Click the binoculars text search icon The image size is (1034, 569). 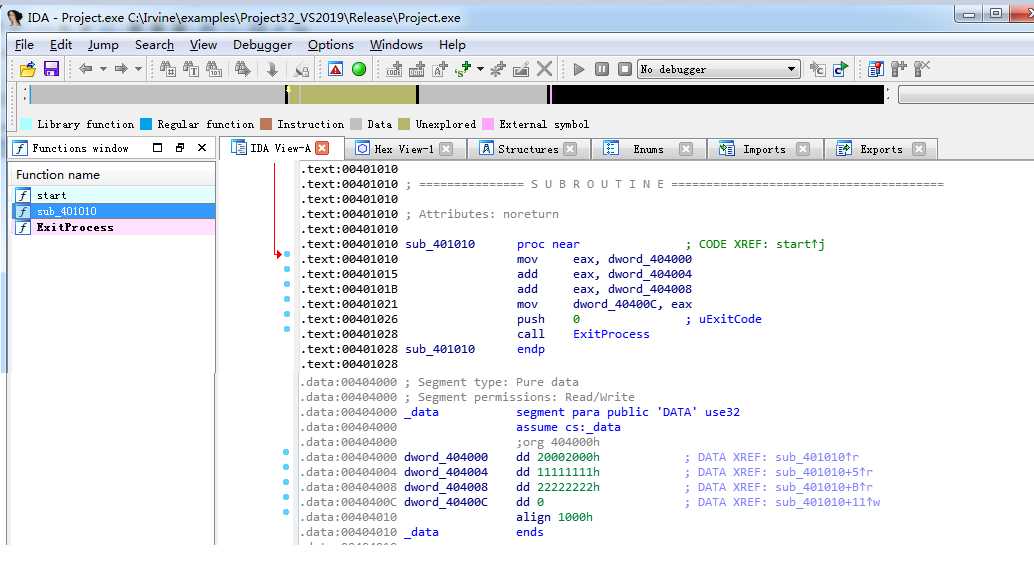click(x=191, y=69)
